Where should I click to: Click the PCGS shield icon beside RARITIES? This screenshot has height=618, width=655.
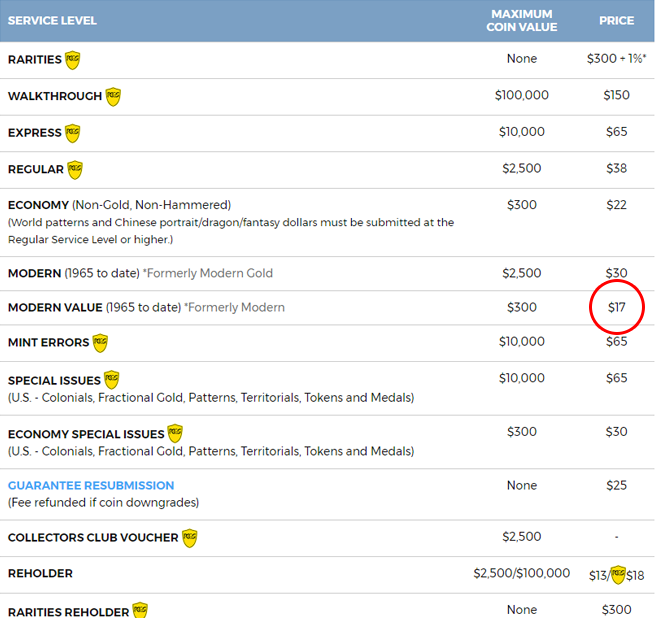[73, 60]
